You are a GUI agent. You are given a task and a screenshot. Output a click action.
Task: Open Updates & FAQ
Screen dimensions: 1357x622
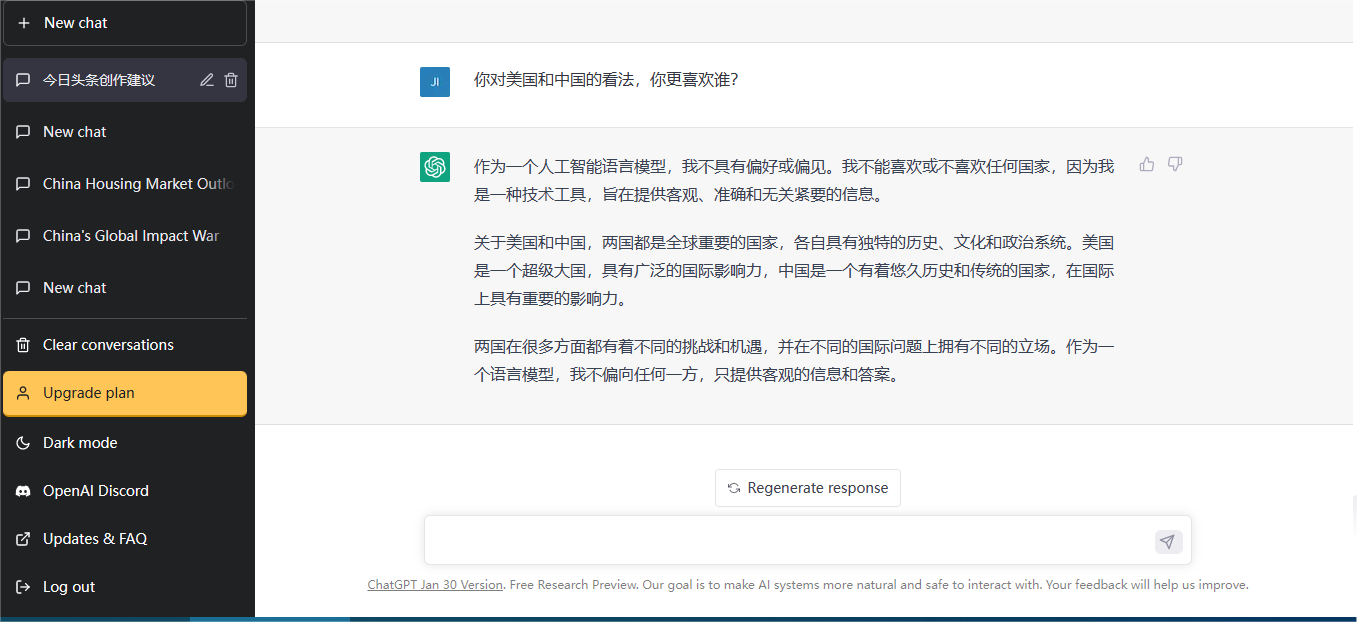125,539
